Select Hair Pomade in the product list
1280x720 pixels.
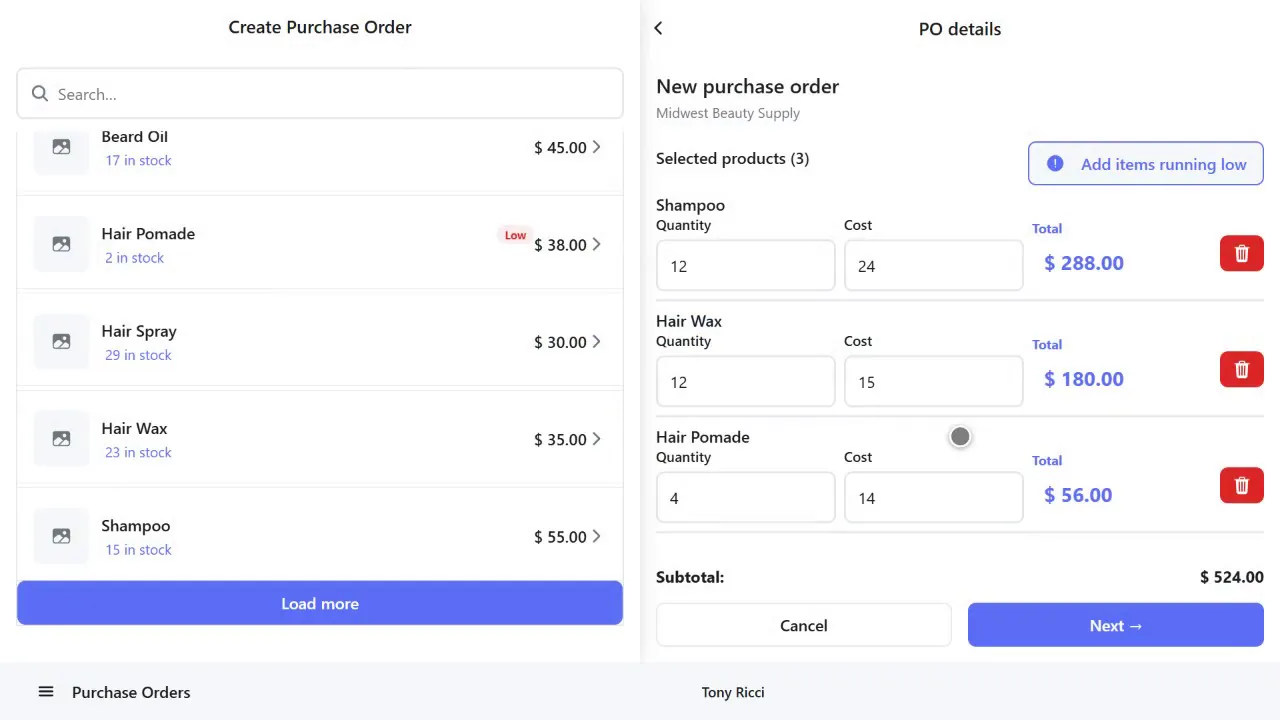point(148,234)
